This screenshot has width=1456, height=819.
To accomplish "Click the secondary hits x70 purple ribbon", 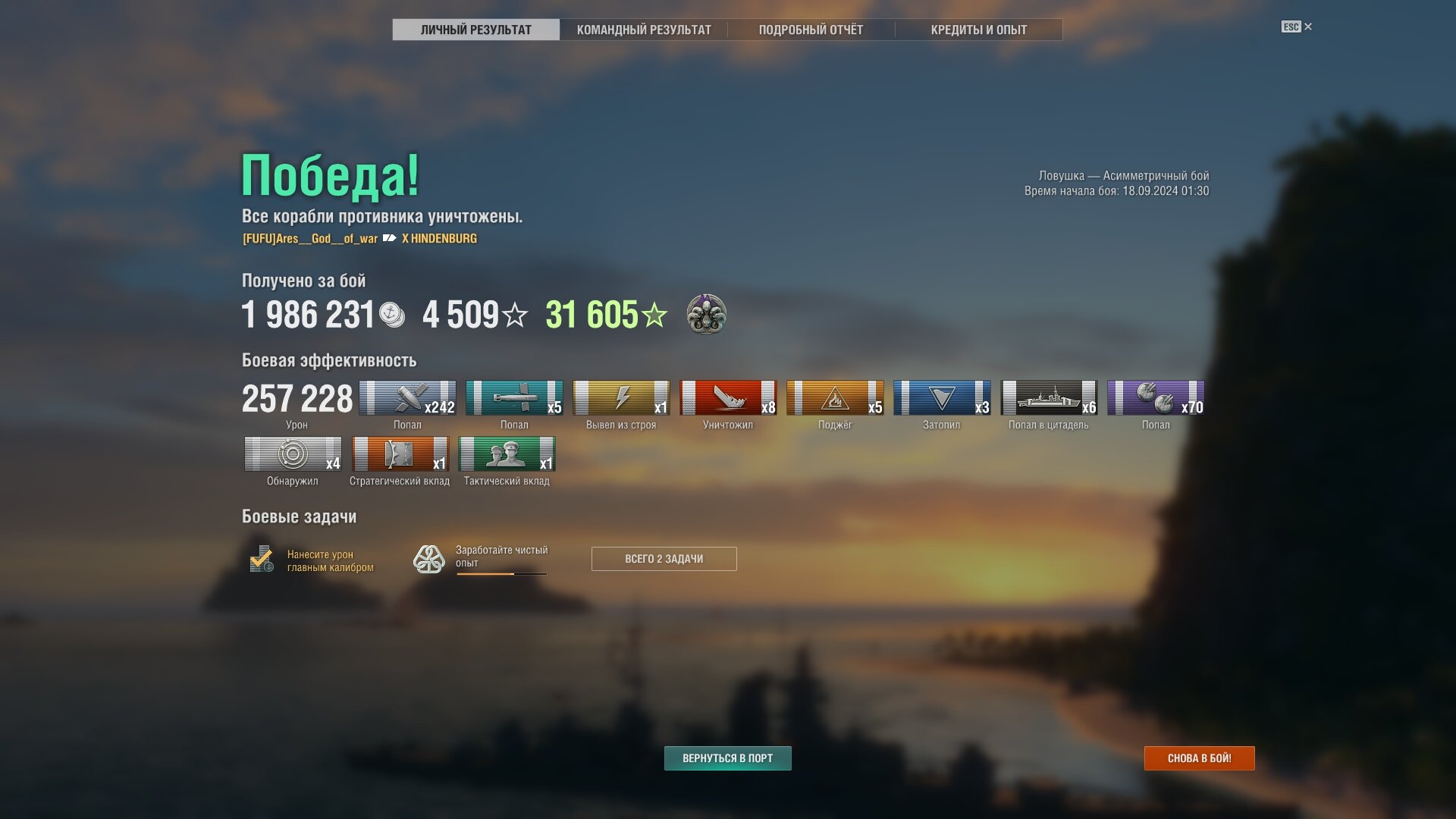I will pyautogui.click(x=1156, y=398).
